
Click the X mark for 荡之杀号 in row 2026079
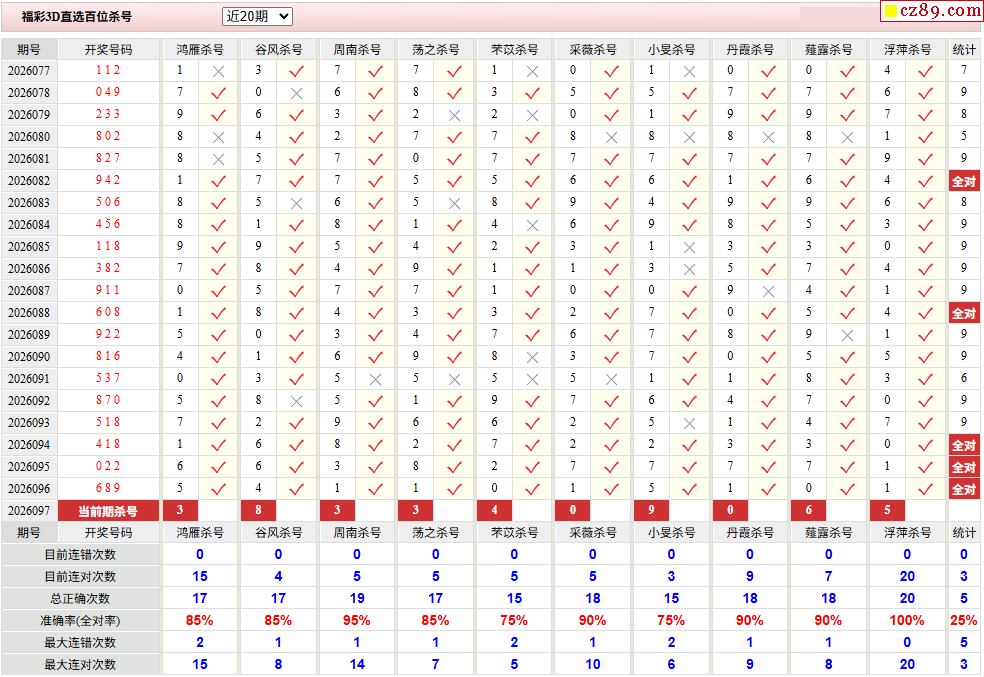454,115
